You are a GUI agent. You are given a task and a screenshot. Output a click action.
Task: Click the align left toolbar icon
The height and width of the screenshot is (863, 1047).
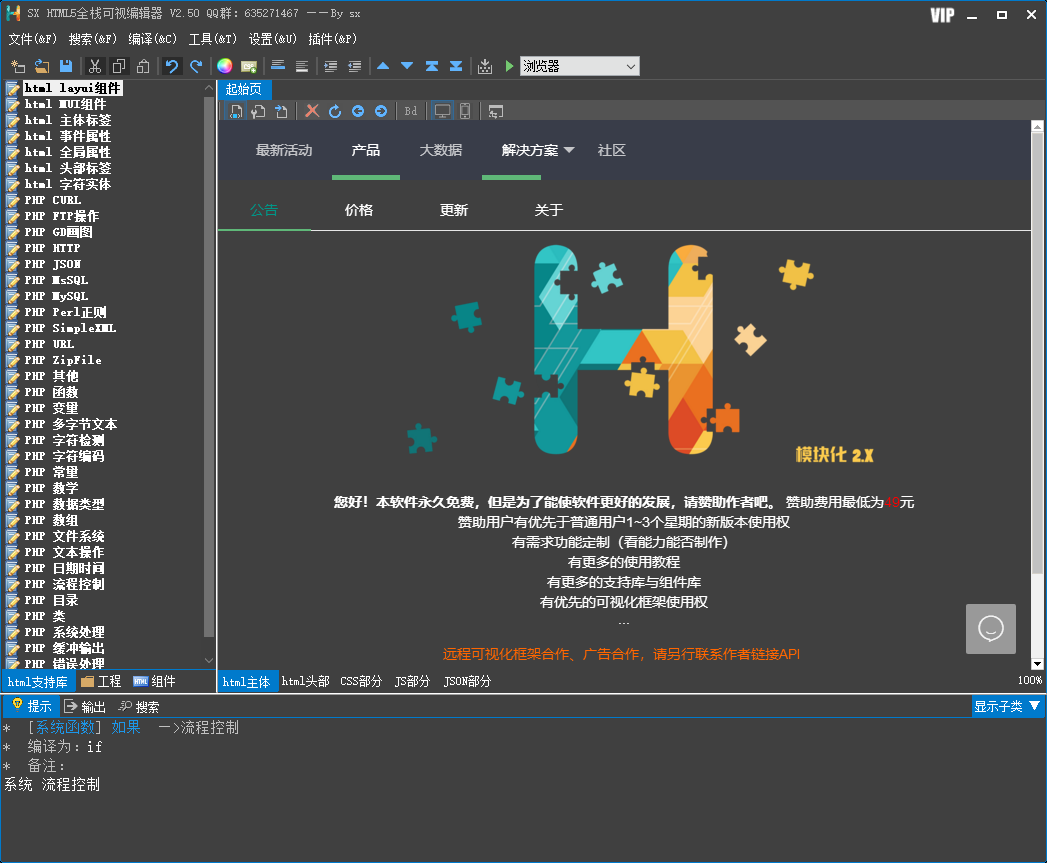click(x=278, y=66)
